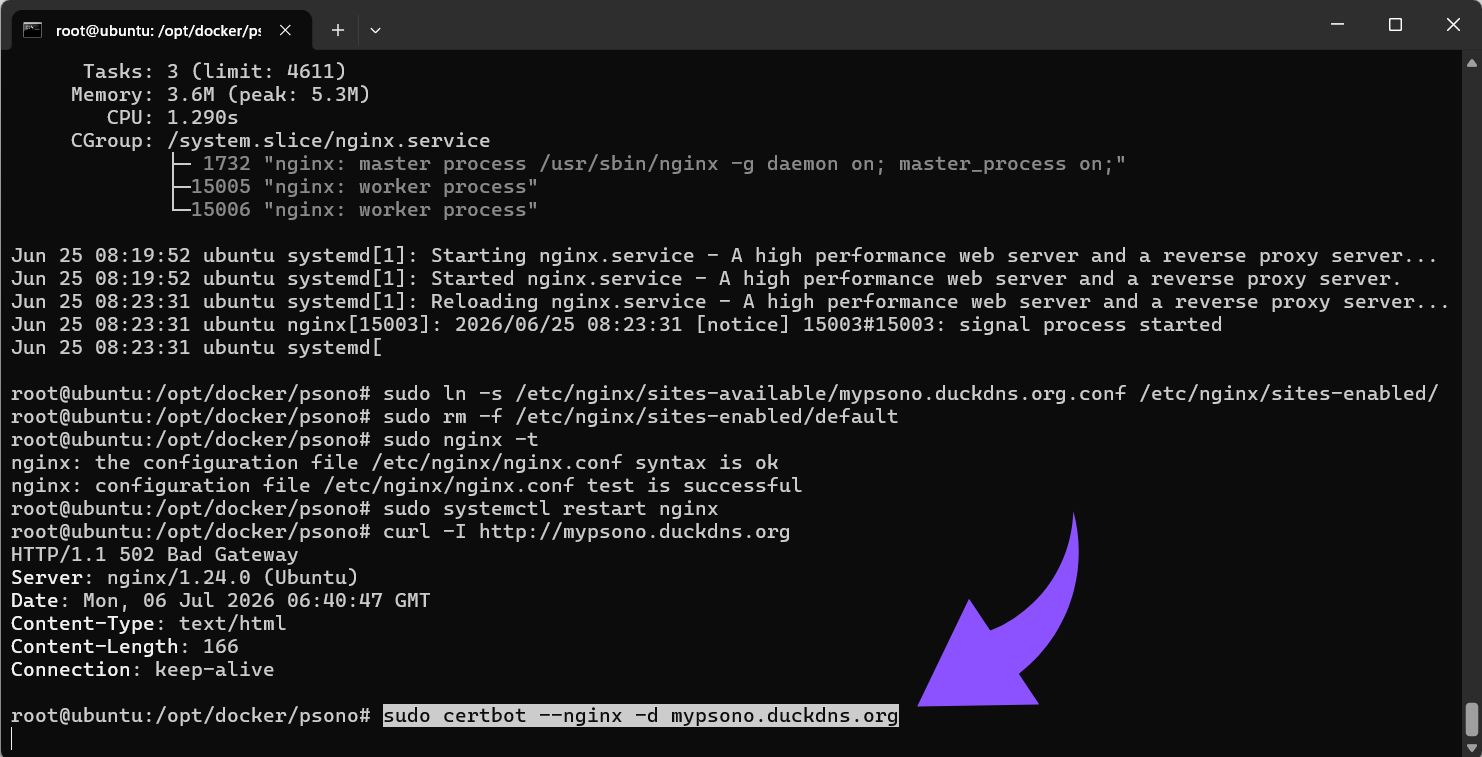Close the root@ubuntu terminal tab
The image size is (1482, 757).
(285, 30)
